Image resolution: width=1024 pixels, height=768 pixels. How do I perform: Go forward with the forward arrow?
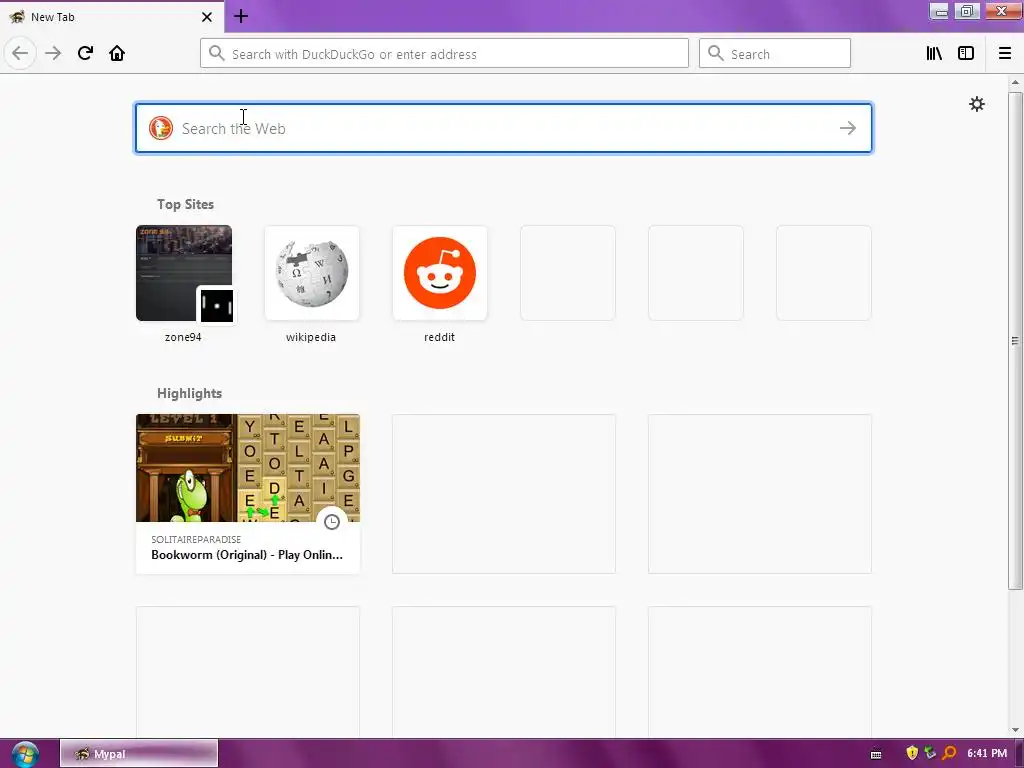coord(53,53)
